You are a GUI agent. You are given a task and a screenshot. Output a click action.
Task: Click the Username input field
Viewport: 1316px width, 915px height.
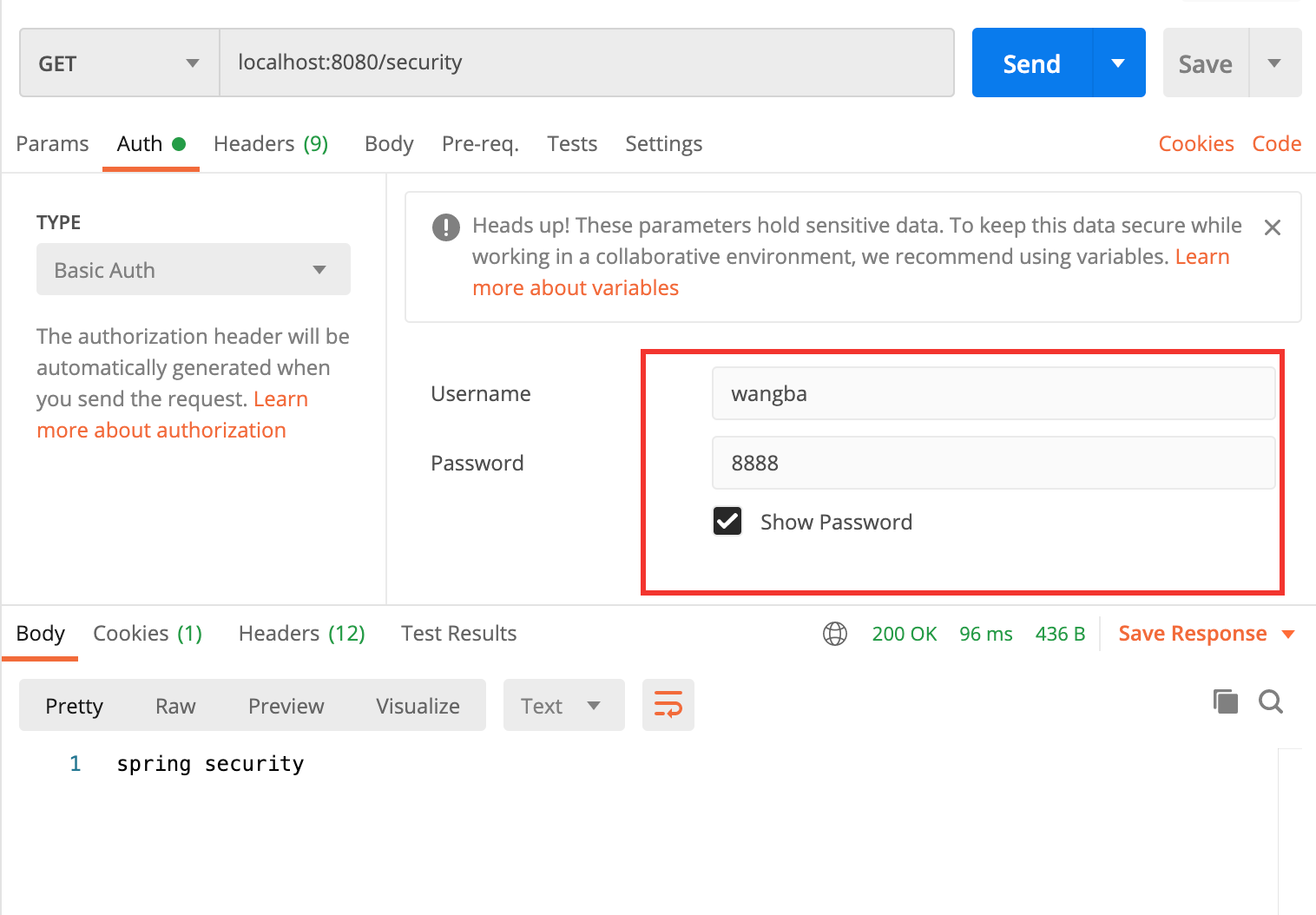pyautogui.click(x=993, y=393)
